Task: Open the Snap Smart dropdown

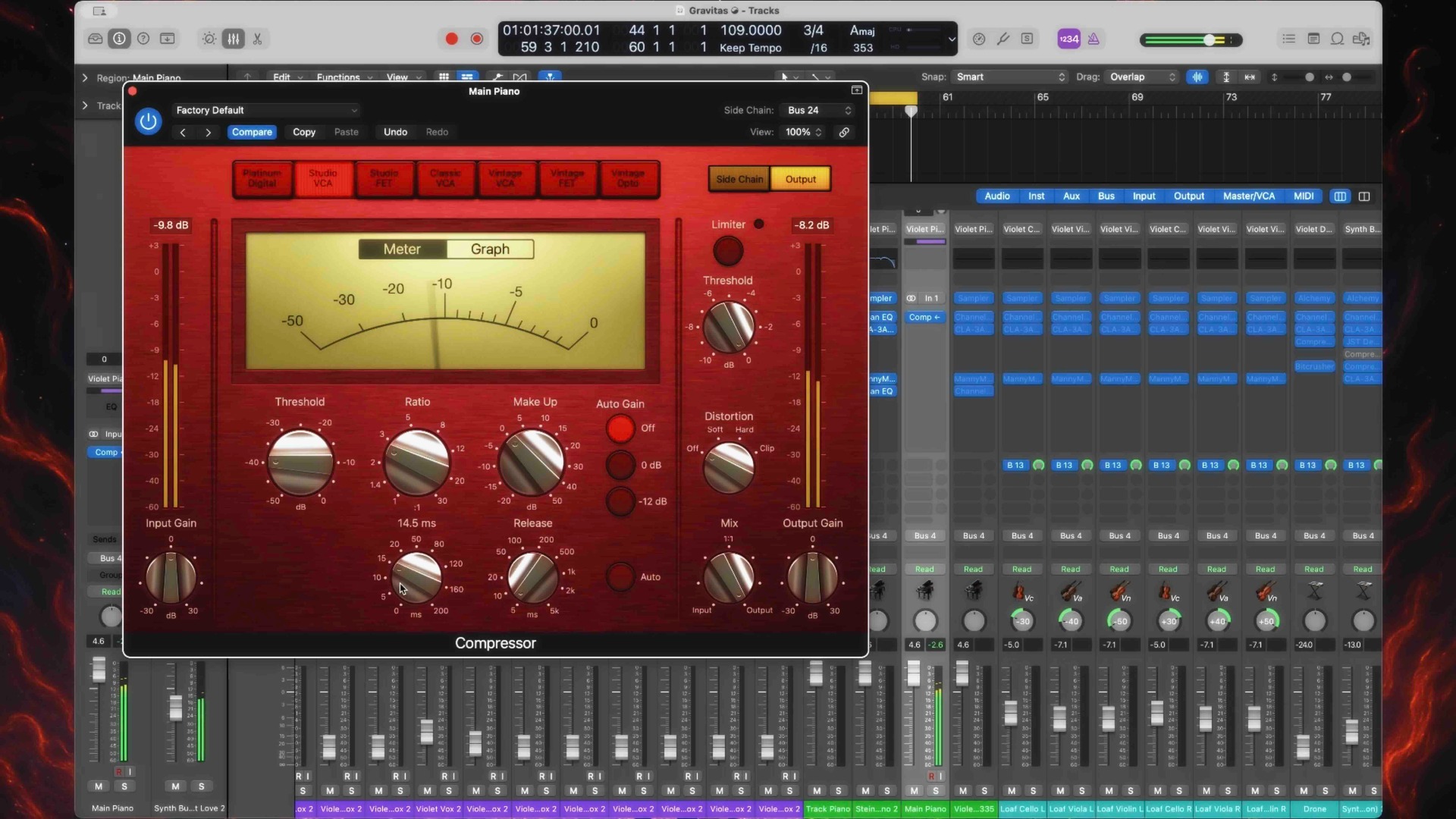Action: tap(1009, 77)
